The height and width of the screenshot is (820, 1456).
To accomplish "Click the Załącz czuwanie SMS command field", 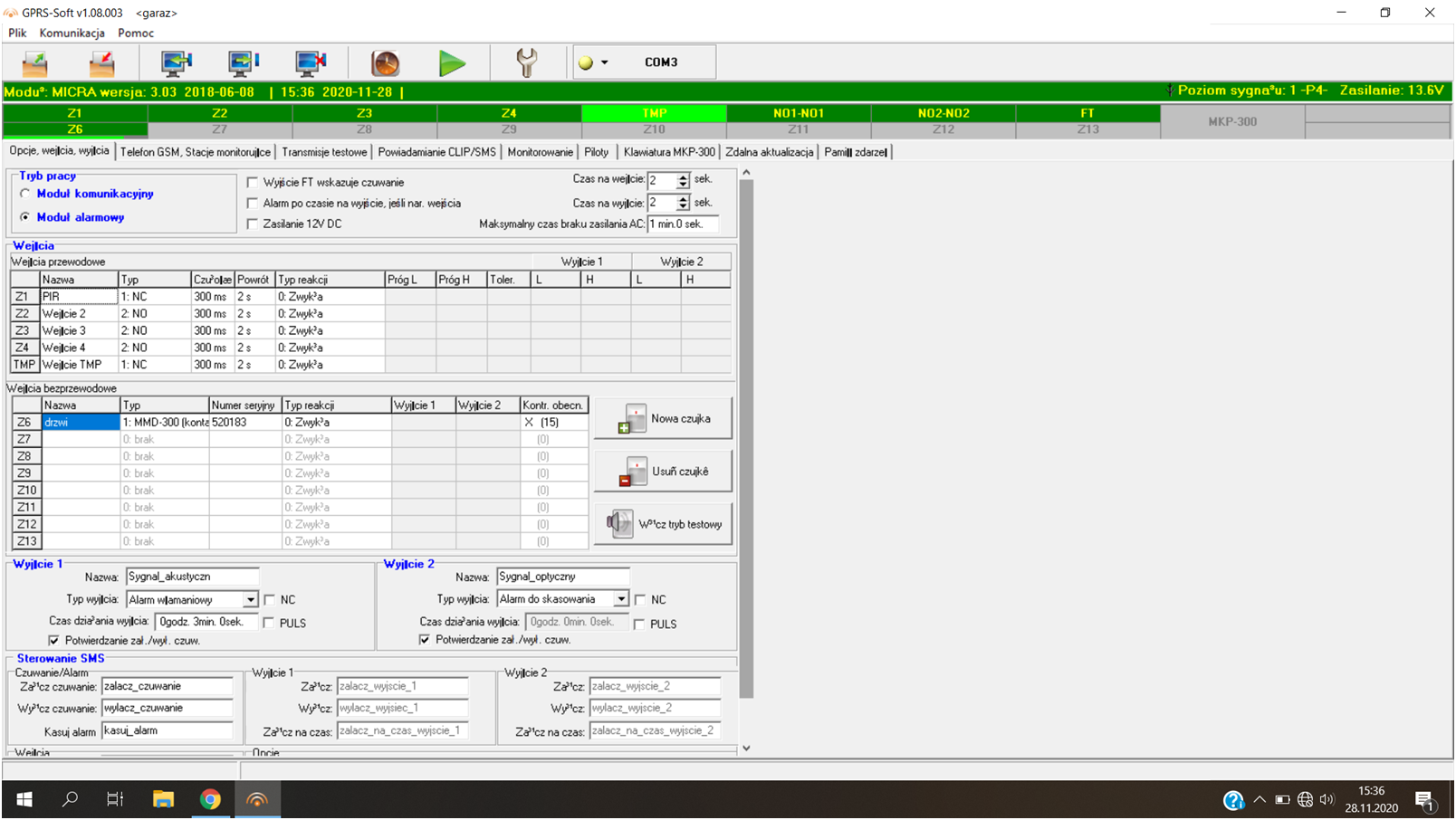I will click(x=168, y=686).
